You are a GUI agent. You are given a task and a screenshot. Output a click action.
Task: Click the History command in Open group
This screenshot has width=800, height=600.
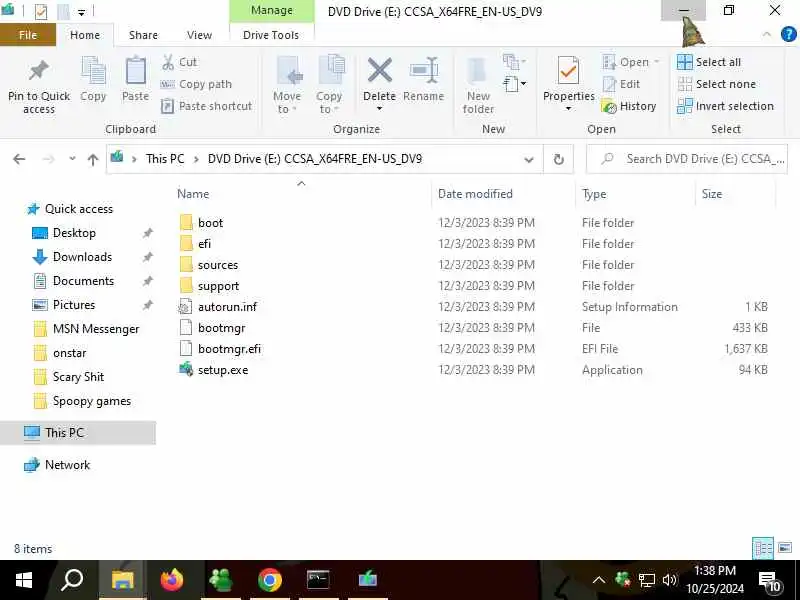[629, 106]
